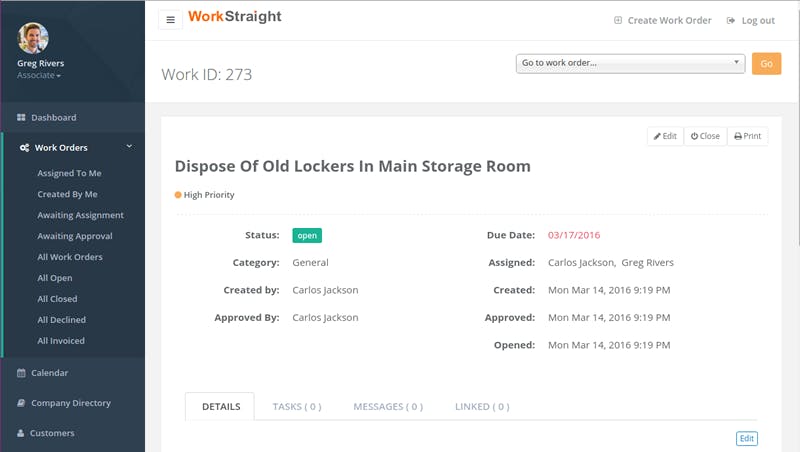
Task: Switch to the Tasks tab
Action: 296,407
